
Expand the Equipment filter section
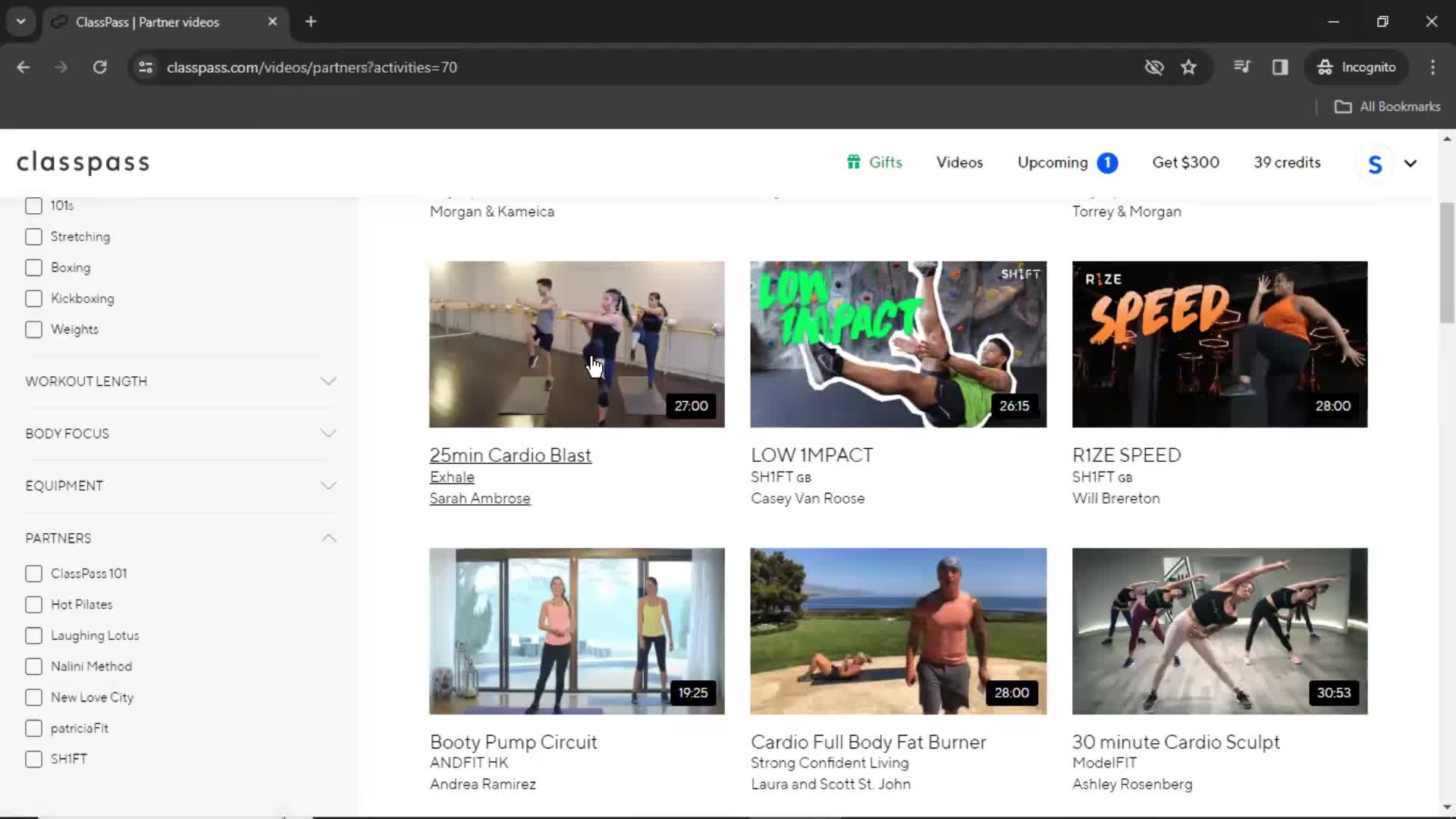(x=180, y=486)
